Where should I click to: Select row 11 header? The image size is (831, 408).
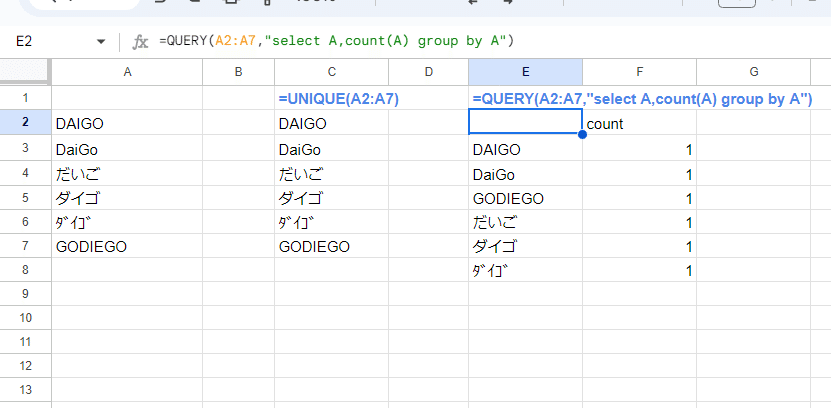coord(25,341)
